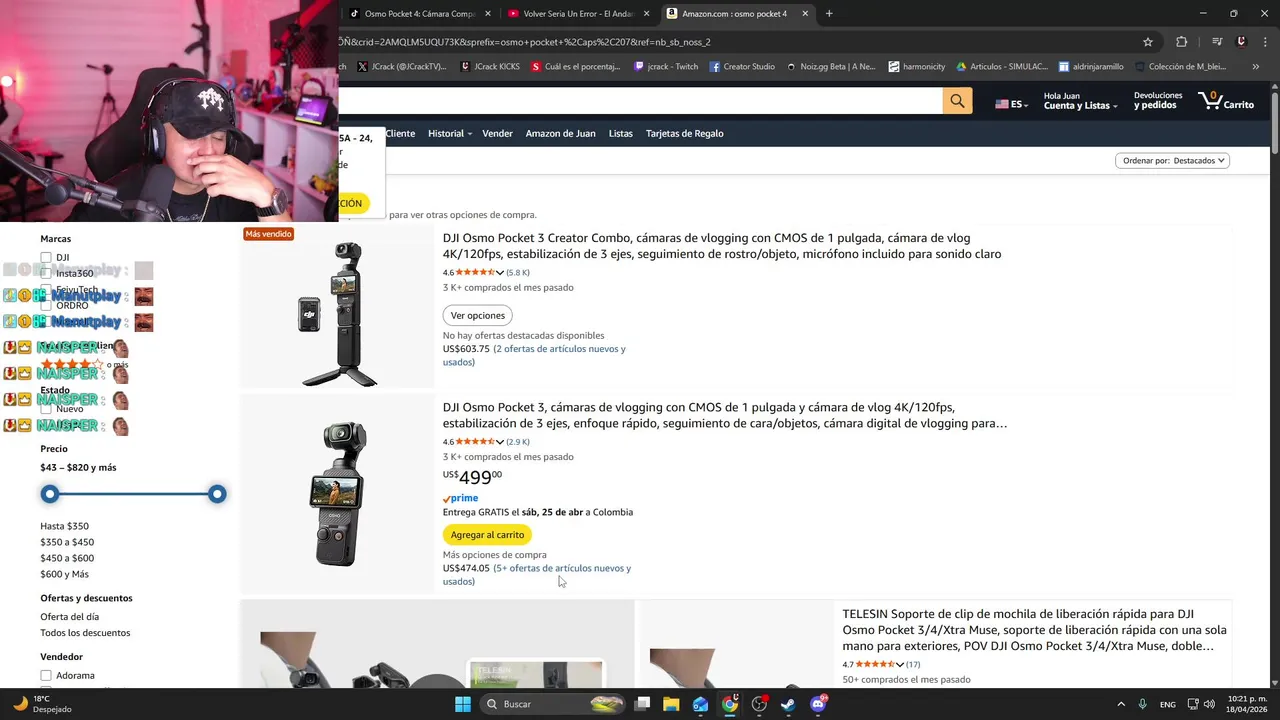Image resolution: width=1280 pixels, height=720 pixels.
Task: Open the browser extensions puzzle icon
Action: click(1182, 42)
